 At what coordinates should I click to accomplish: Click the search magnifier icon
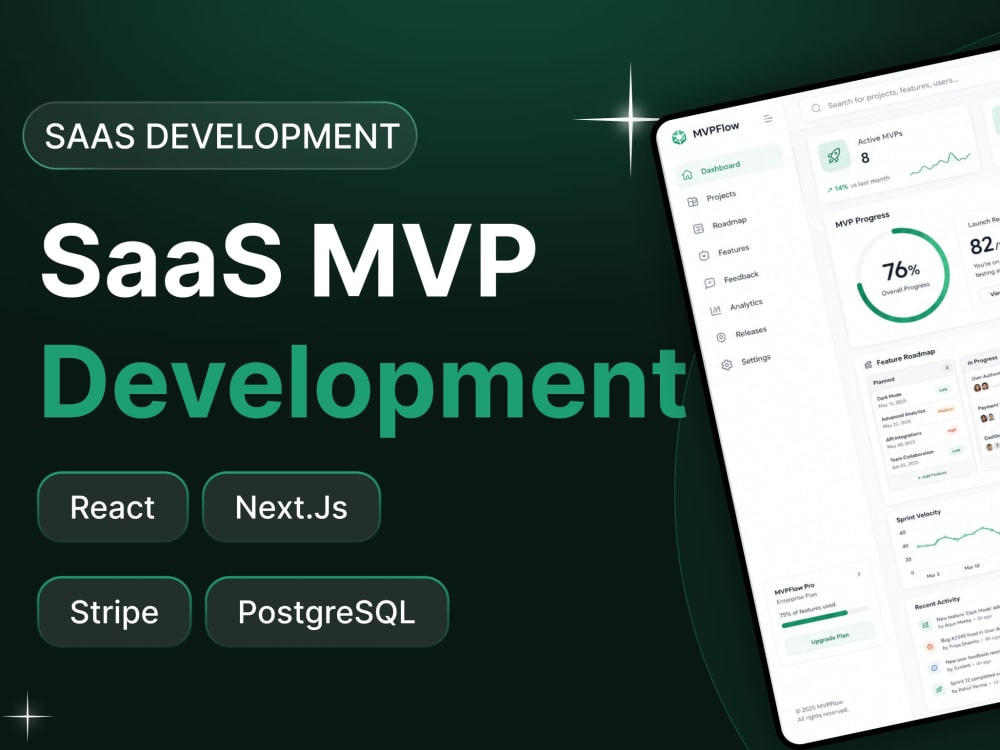click(x=816, y=108)
